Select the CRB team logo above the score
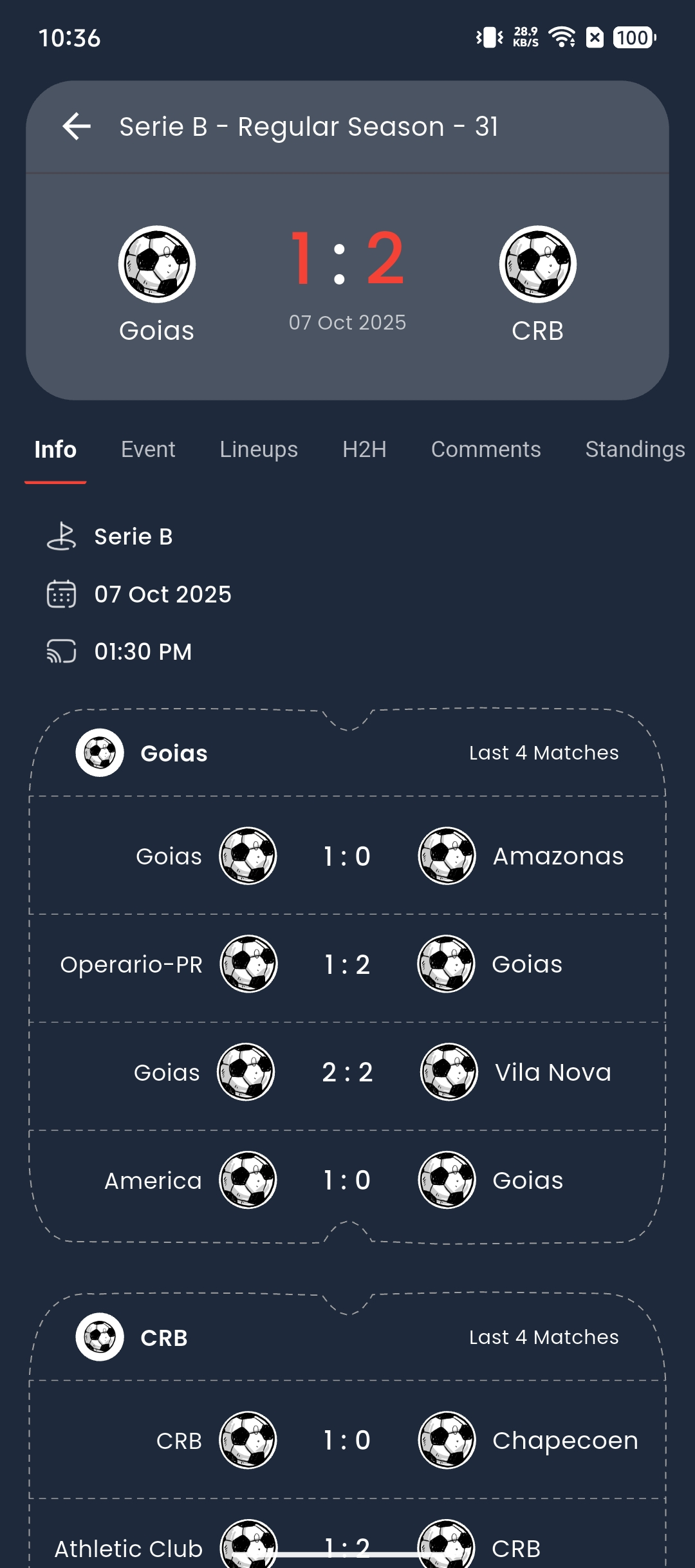The image size is (695, 1568). point(538,265)
